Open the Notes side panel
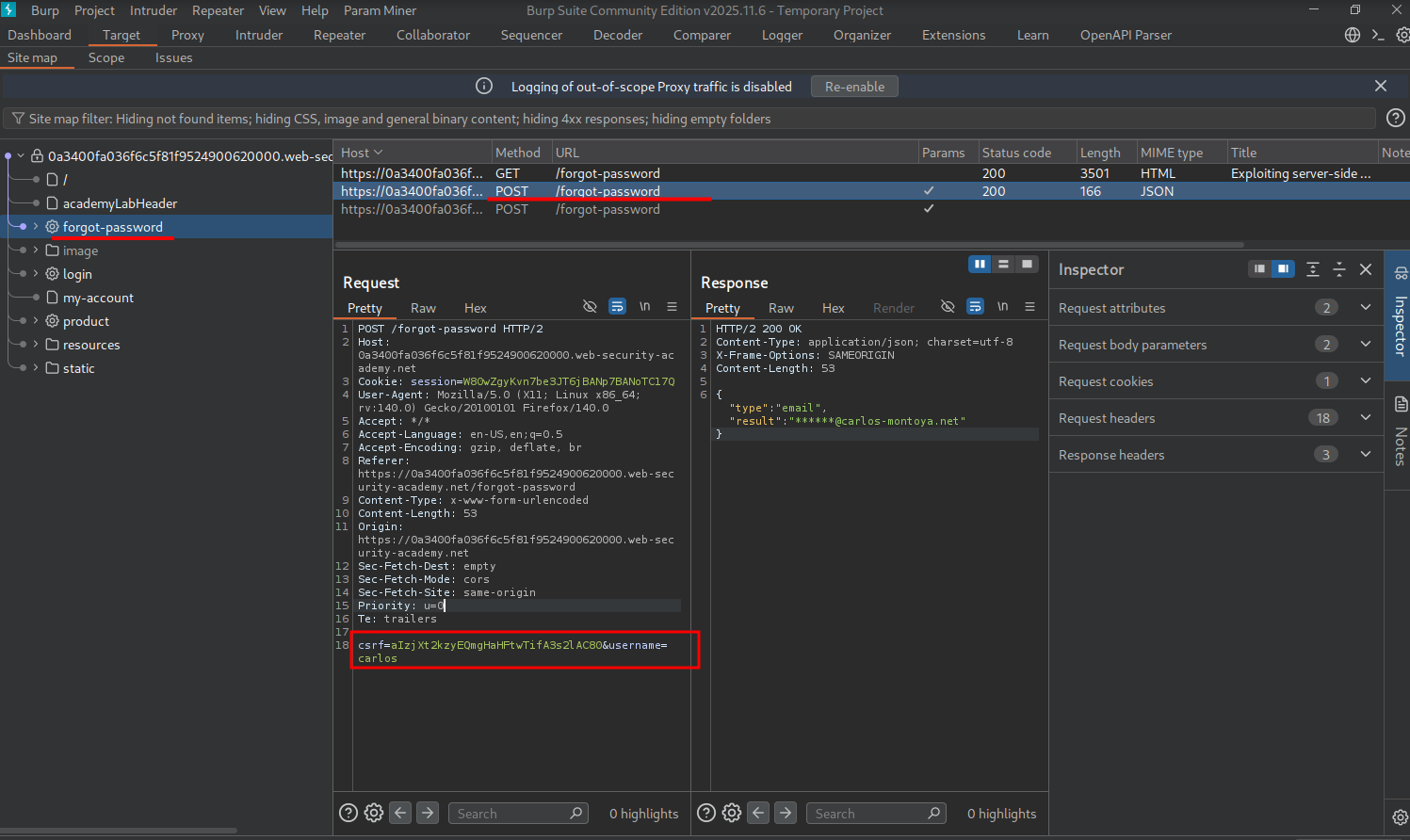1410x840 pixels. click(x=1401, y=430)
